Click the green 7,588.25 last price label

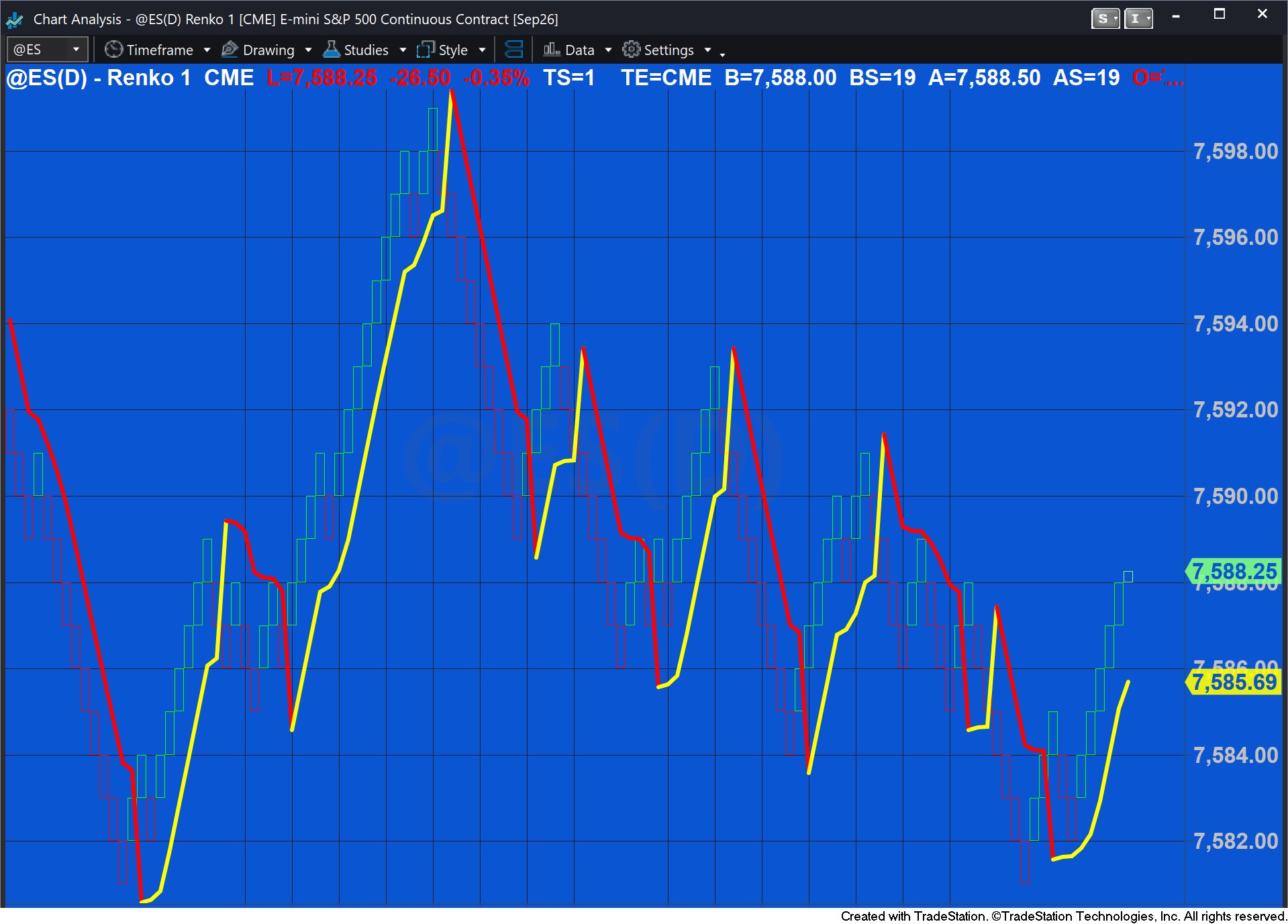[1233, 572]
